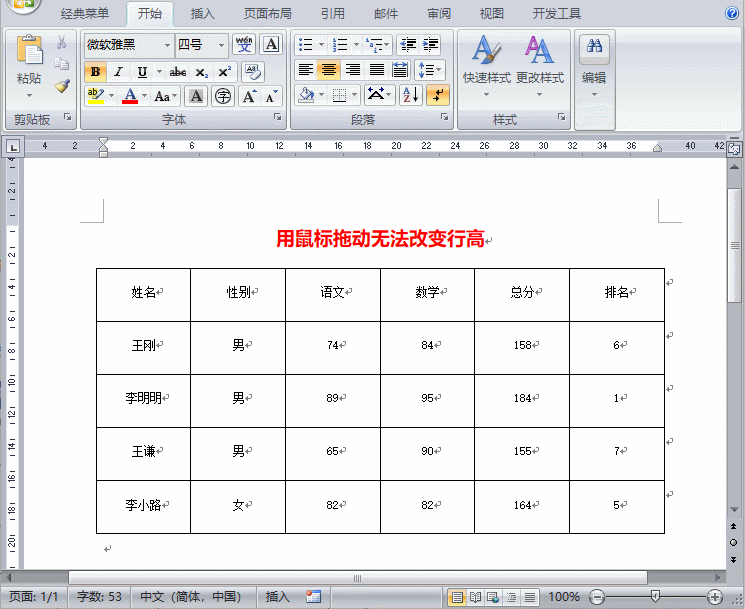The width and height of the screenshot is (745, 609).
Task: Open Word help question mark
Action: tap(732, 13)
